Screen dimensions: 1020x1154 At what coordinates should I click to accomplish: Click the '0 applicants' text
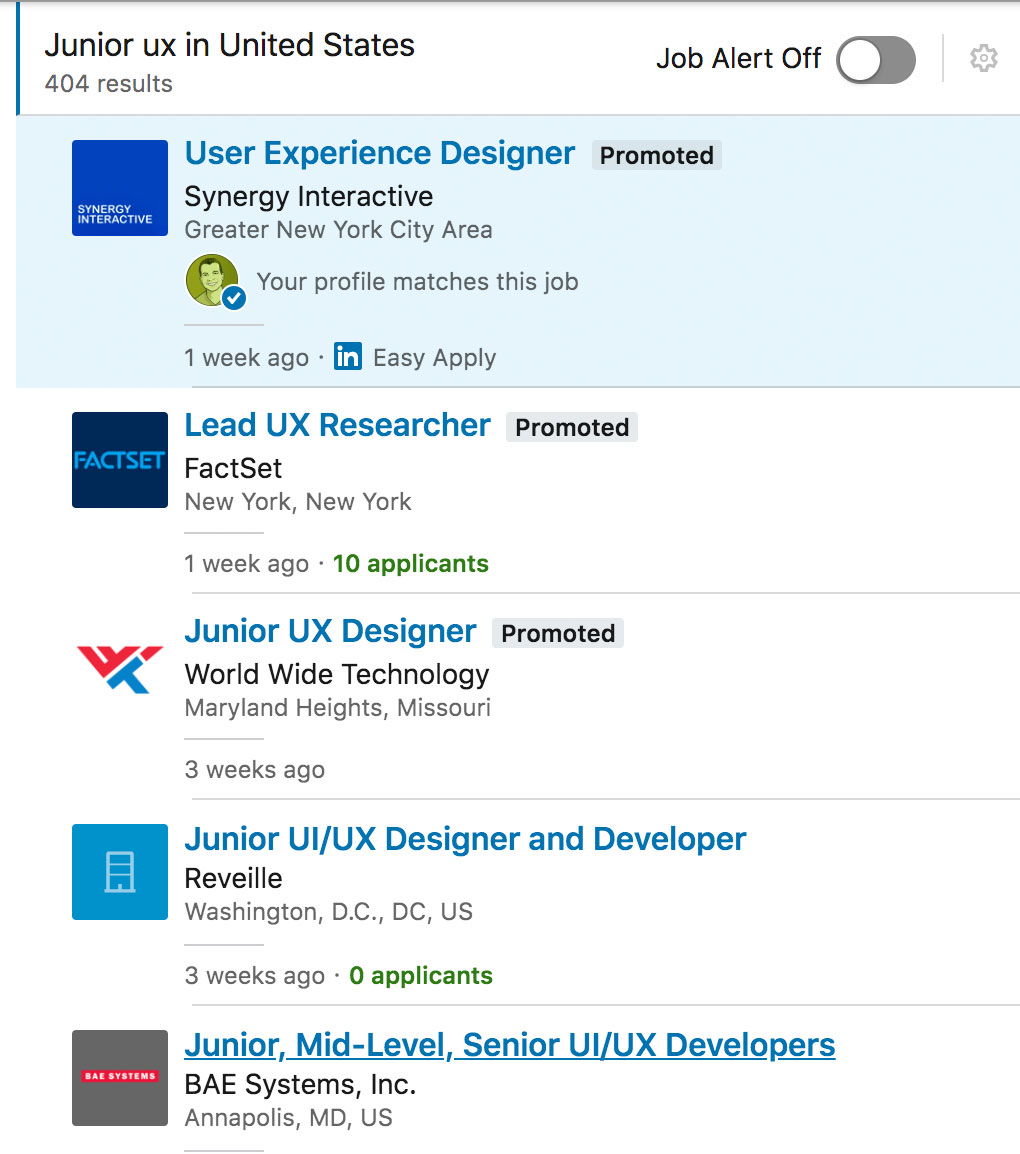[421, 976]
